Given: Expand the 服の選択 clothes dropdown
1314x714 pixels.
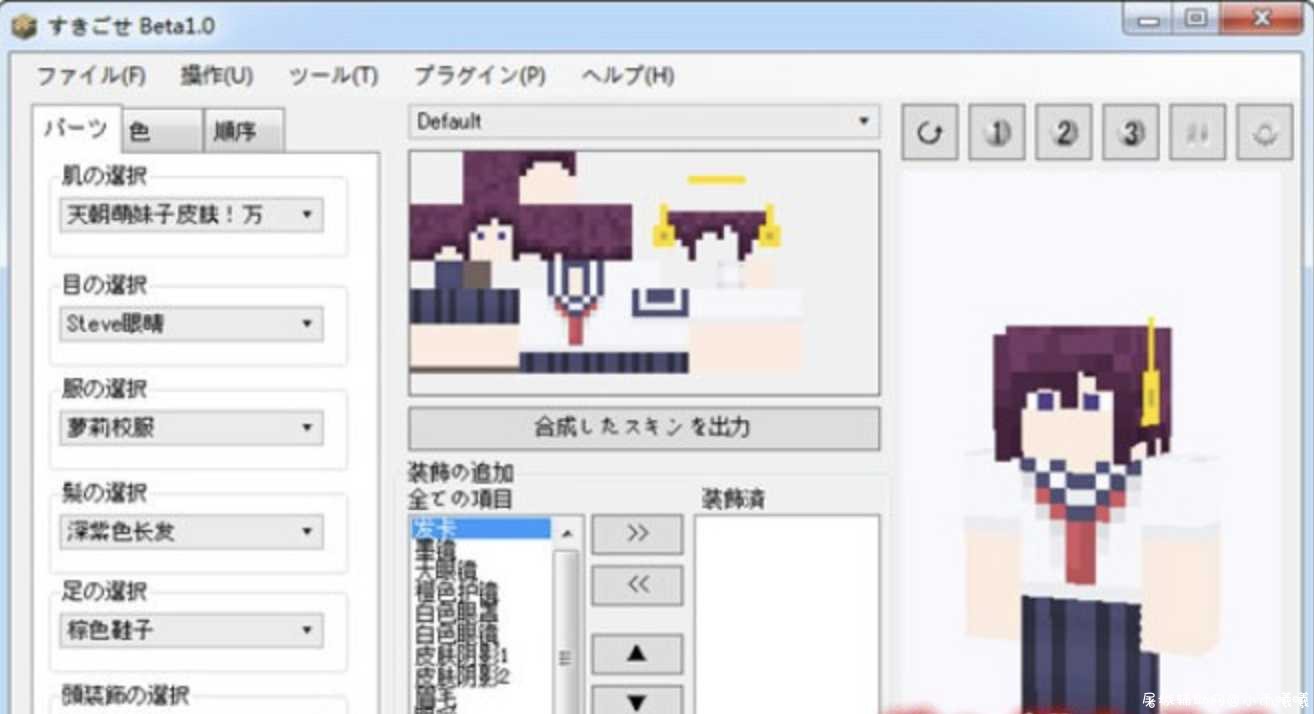Looking at the screenshot, I should tap(191, 428).
